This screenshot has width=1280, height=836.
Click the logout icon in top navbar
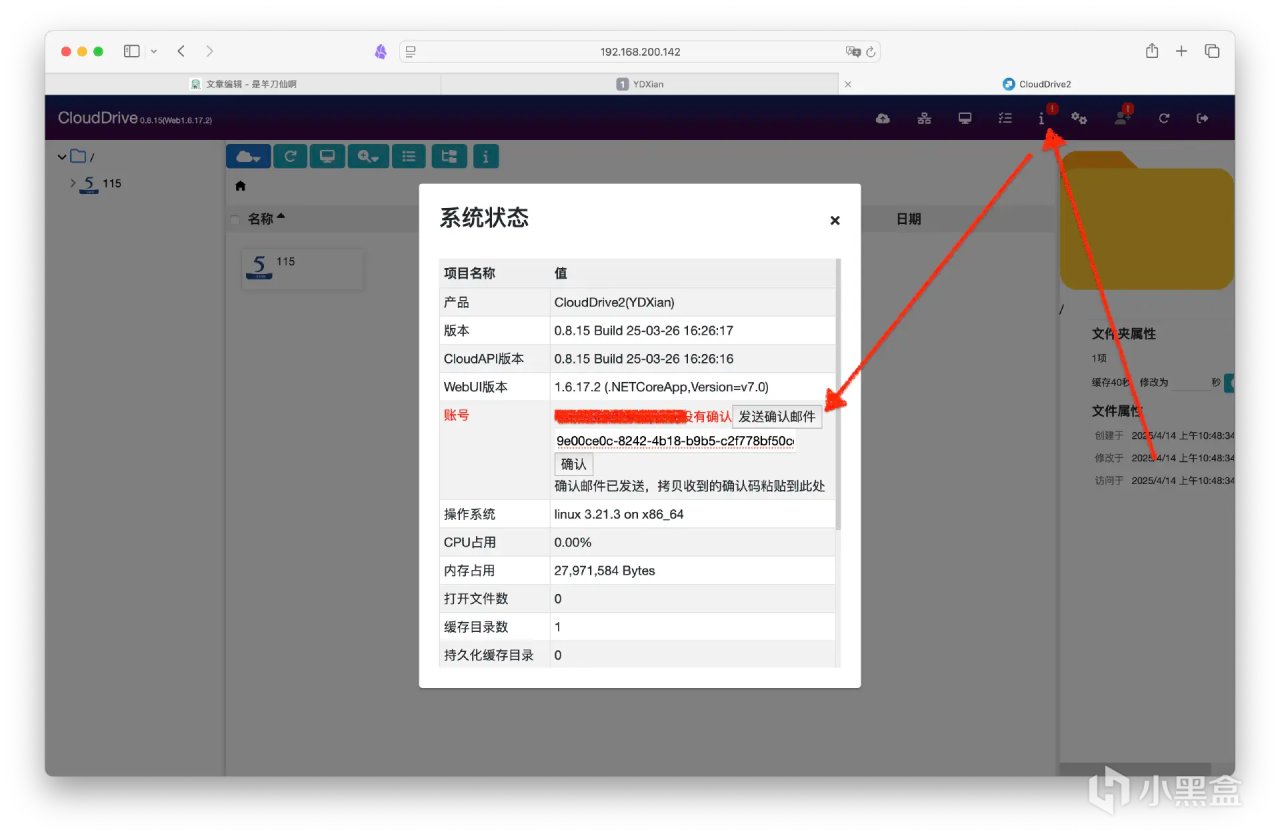pyautogui.click(x=1203, y=119)
